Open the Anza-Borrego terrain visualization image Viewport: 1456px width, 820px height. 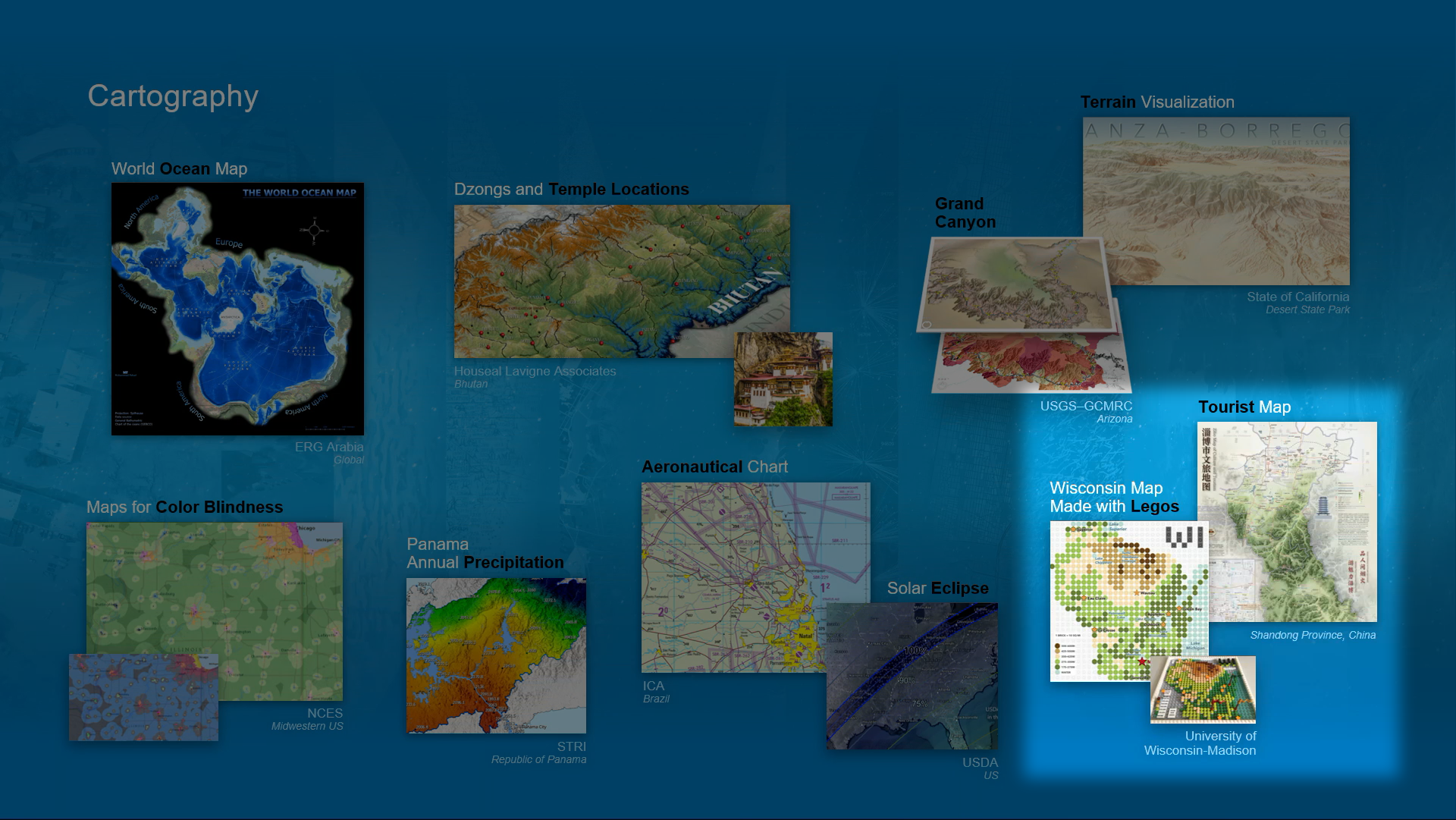point(1216,201)
